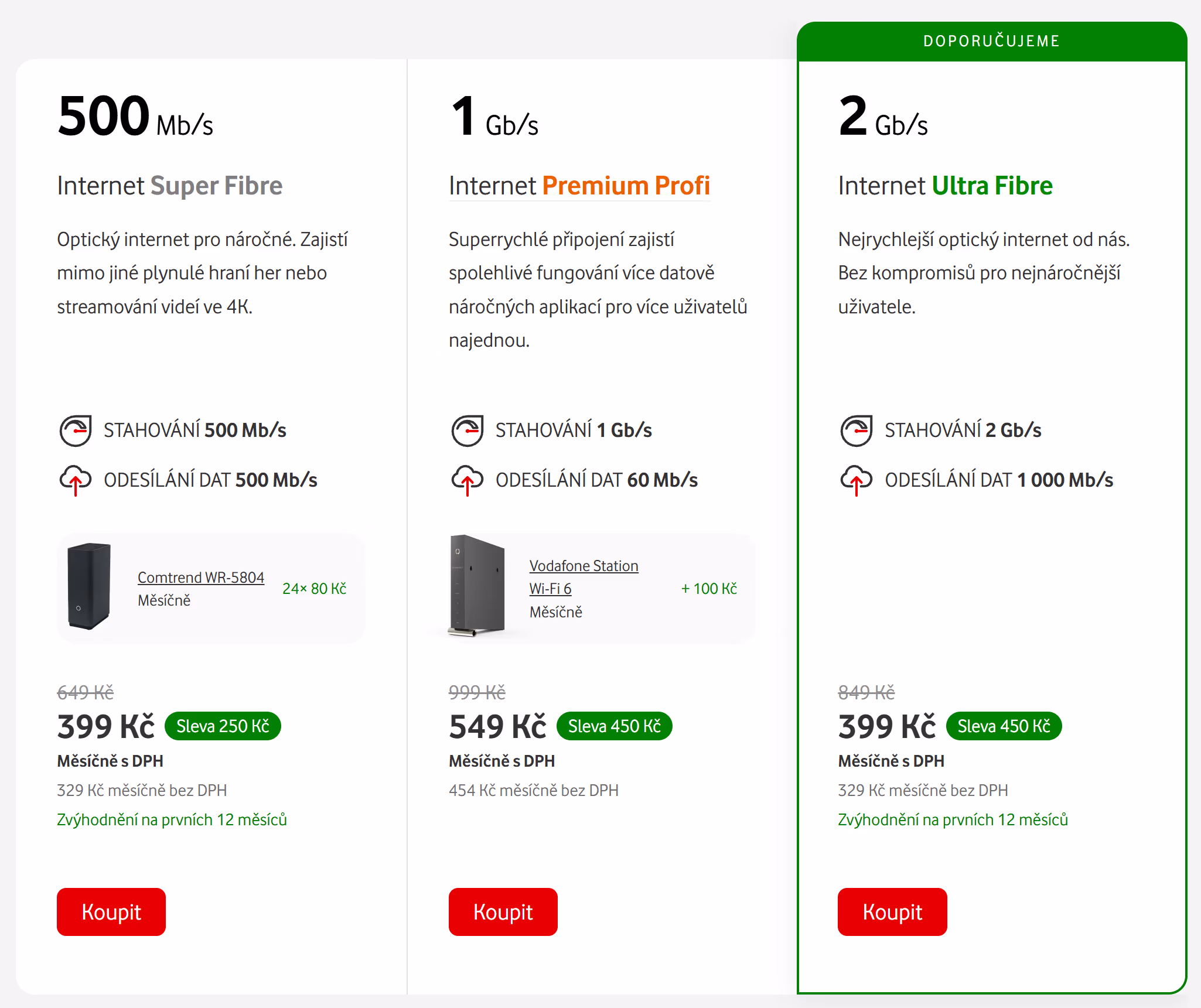
Task: Buy the Internet Super Fibre plan
Action: tap(111, 912)
